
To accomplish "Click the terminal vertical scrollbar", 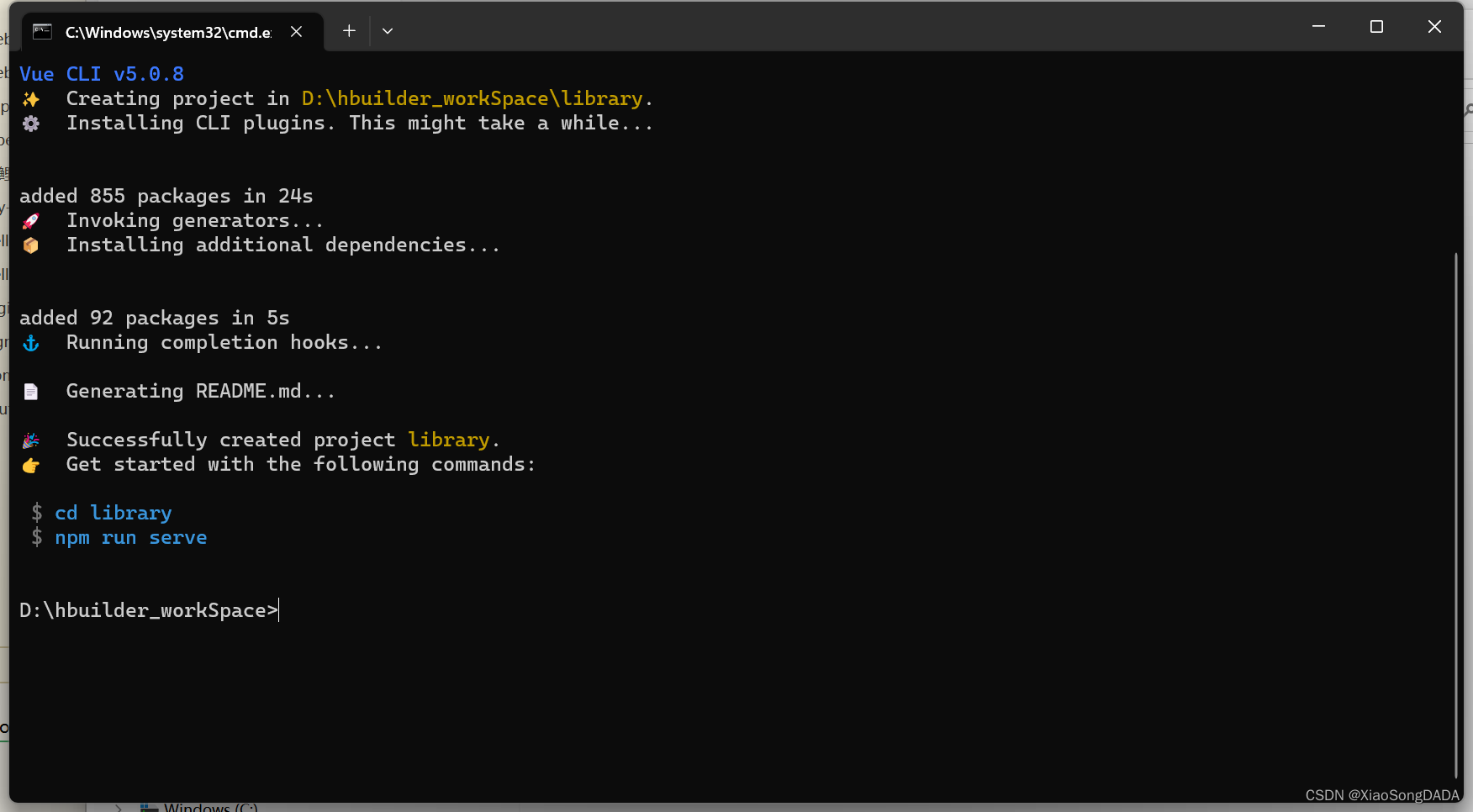I will coord(1456,515).
